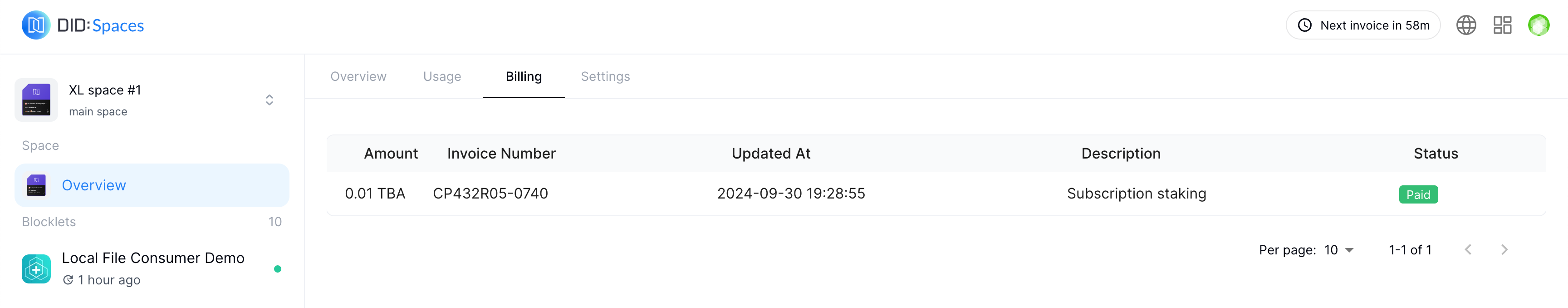Open the top Overview tab
Screen dimensions: 1568x308
[x=358, y=76]
